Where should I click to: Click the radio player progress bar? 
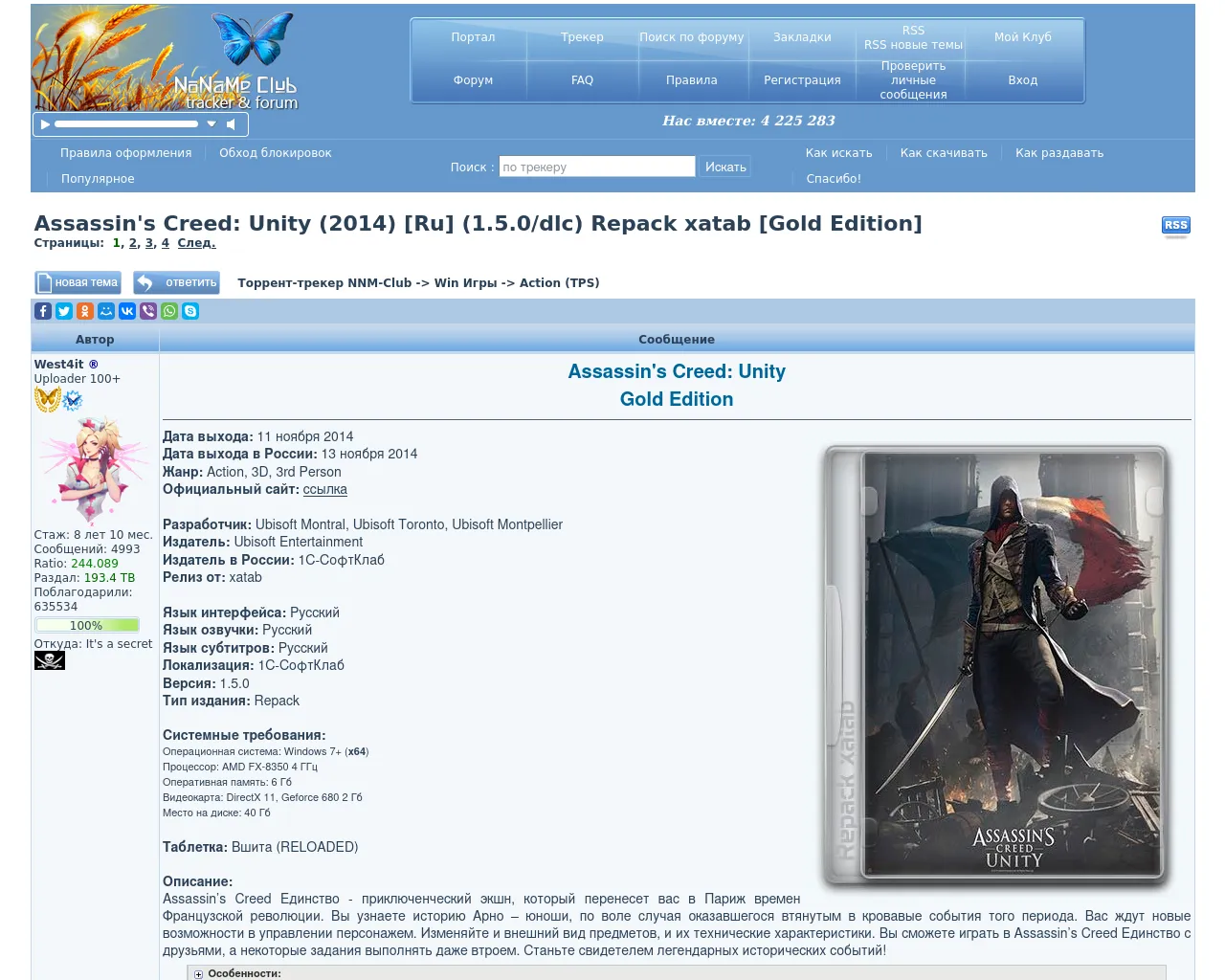pyautogui.click(x=125, y=124)
